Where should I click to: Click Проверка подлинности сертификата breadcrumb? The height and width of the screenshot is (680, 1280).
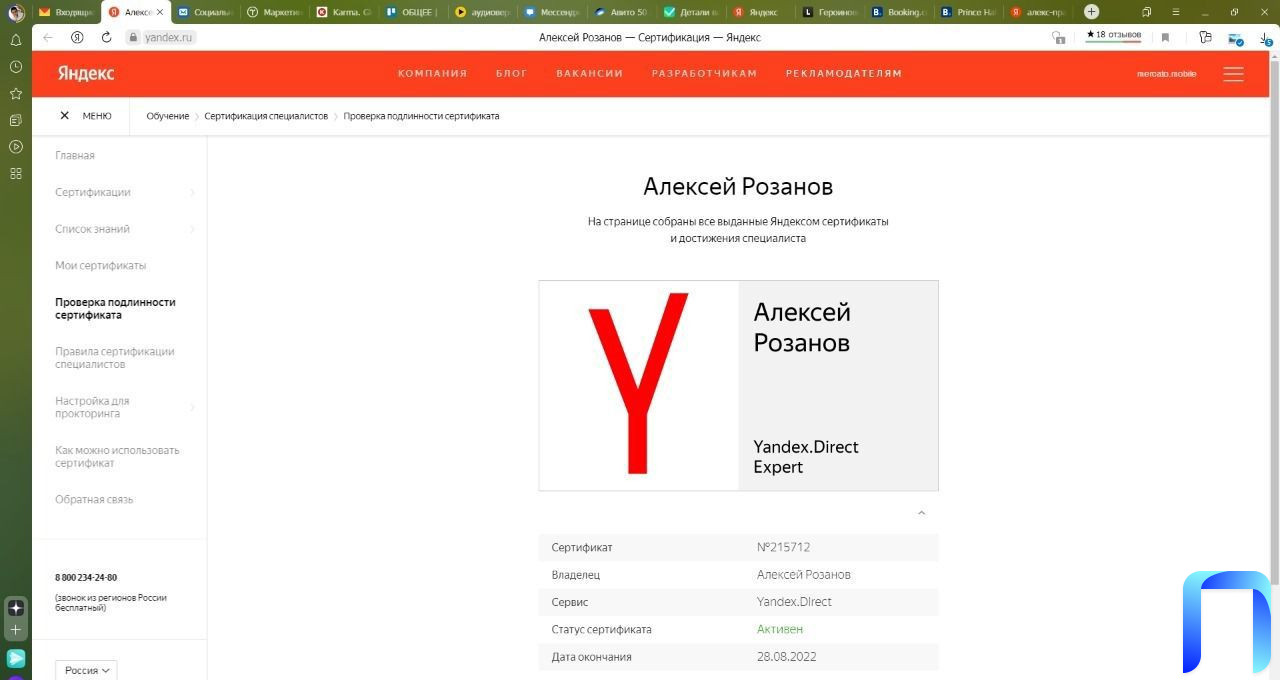(421, 116)
